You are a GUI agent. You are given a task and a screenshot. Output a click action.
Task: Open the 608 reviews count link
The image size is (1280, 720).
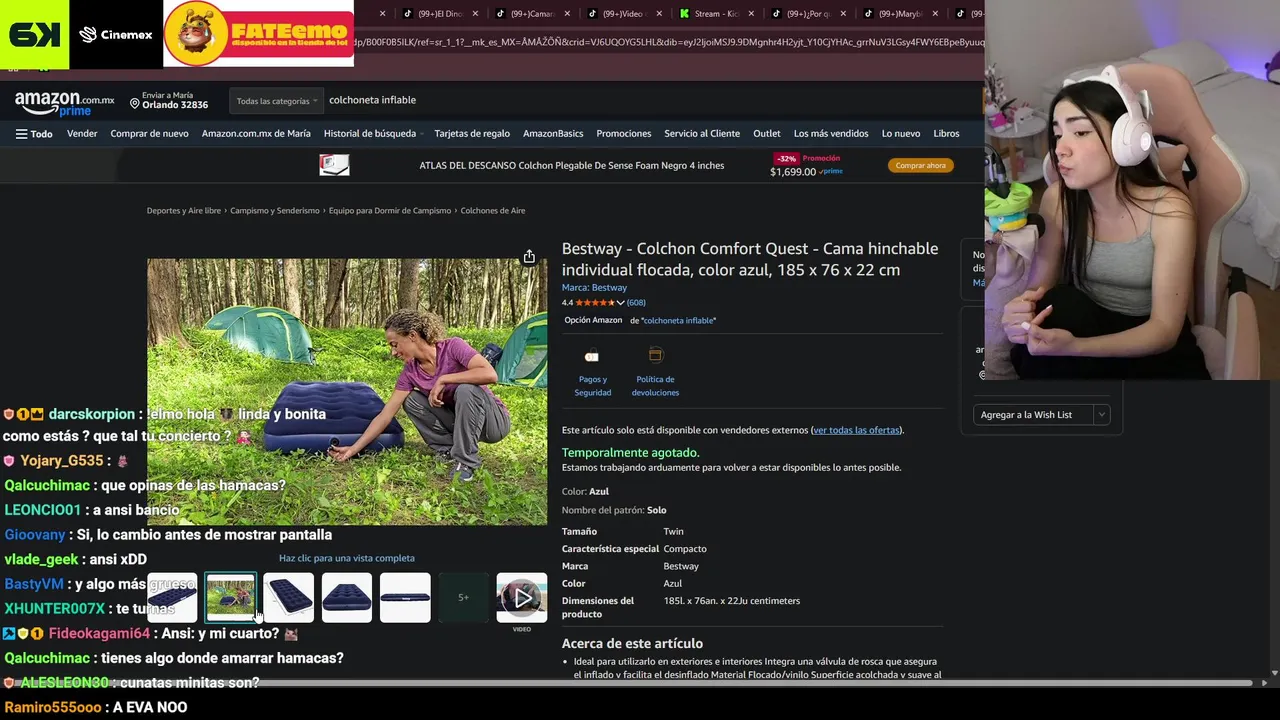[636, 302]
